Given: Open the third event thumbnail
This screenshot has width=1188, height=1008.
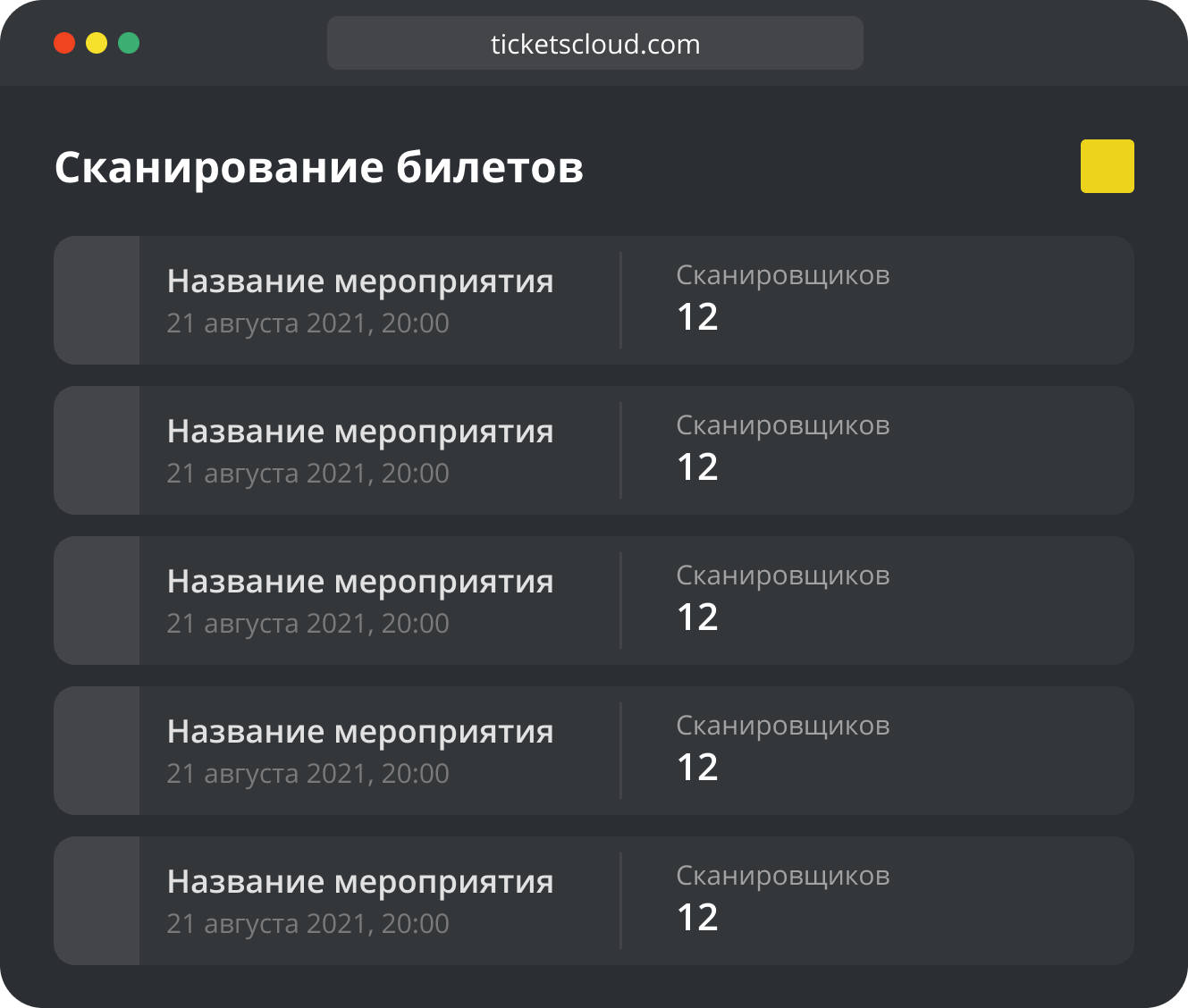Looking at the screenshot, I should (x=97, y=601).
